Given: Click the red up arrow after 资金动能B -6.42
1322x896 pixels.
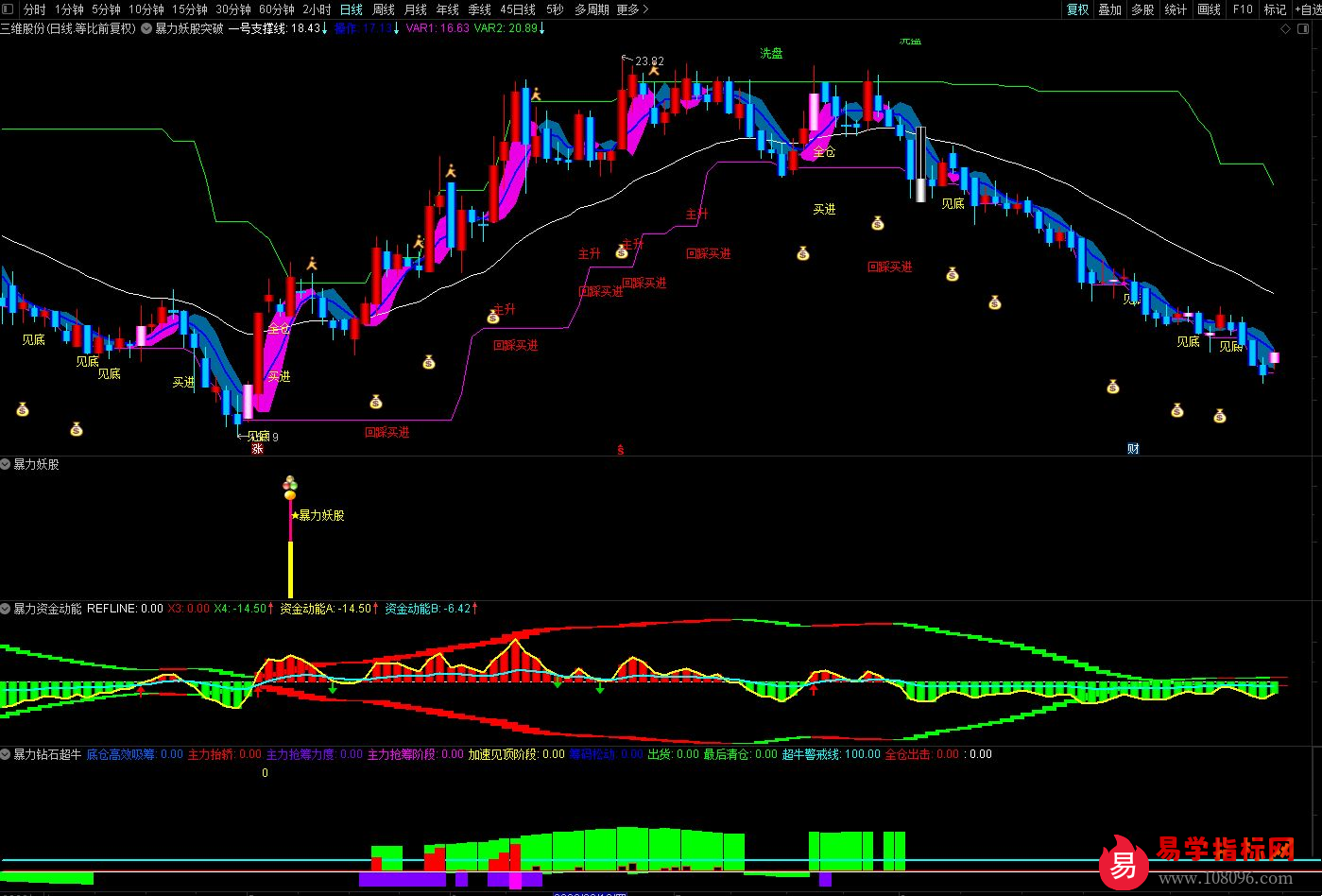Looking at the screenshot, I should pos(474,609).
